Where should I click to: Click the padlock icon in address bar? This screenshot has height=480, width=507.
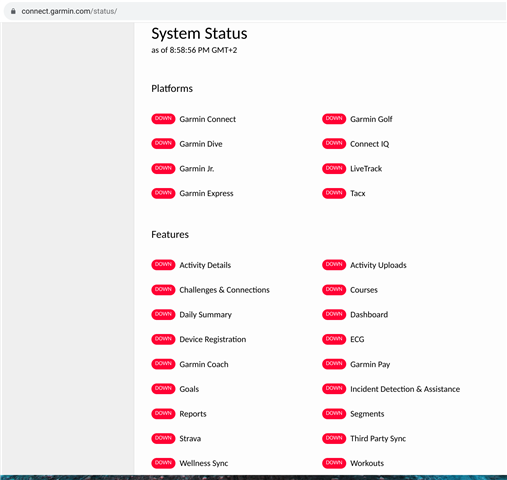(x=13, y=11)
